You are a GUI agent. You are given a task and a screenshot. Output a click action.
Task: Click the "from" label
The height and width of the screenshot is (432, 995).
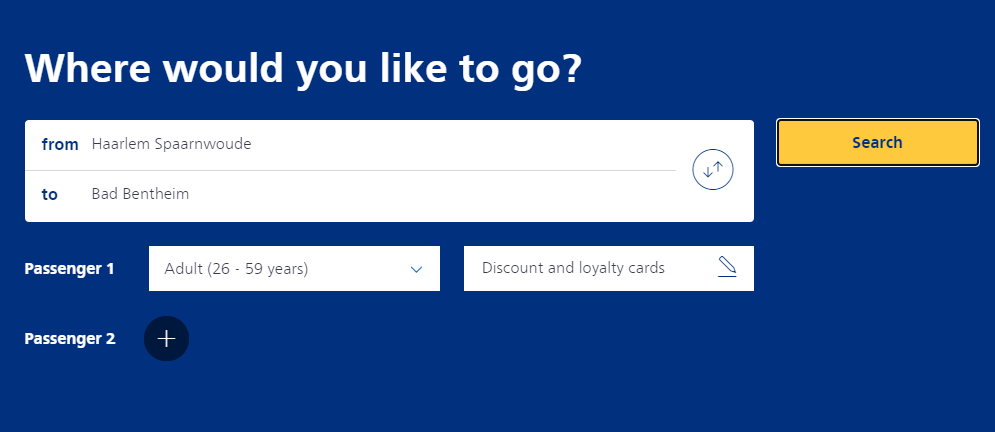click(x=60, y=145)
